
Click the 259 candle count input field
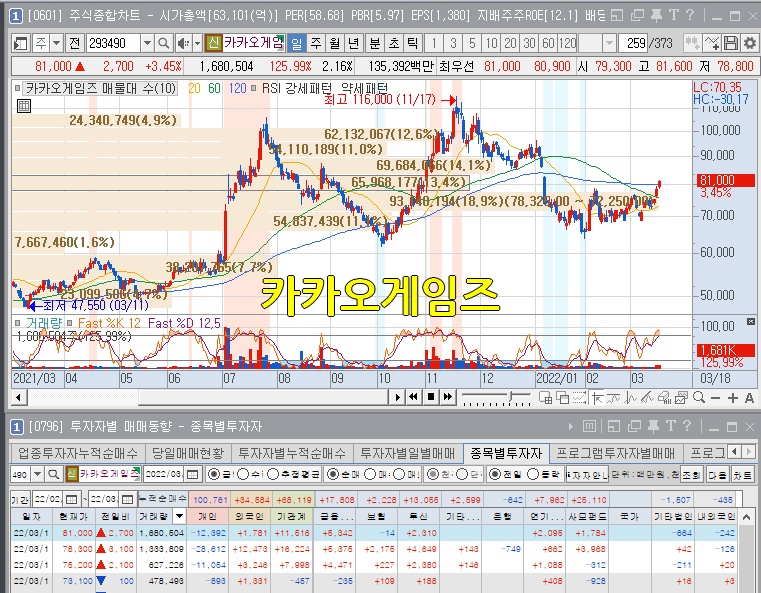pos(633,44)
